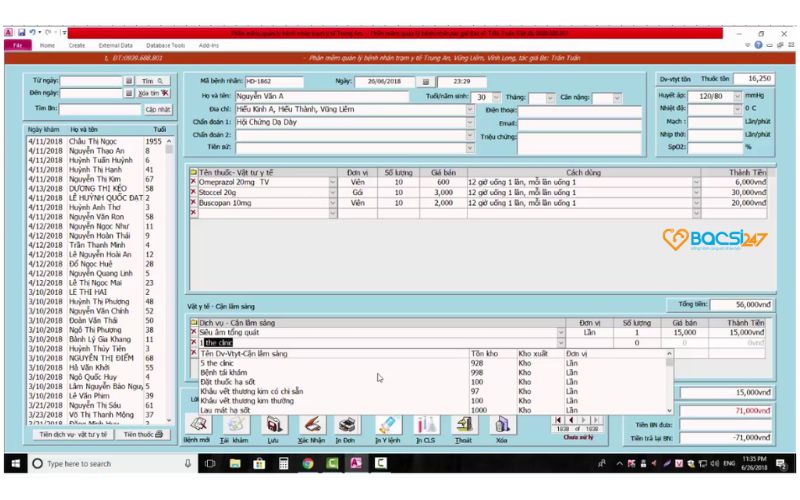Open the External Data ribbon tab
Screen dimensions: 800x500
(x=116, y=45)
